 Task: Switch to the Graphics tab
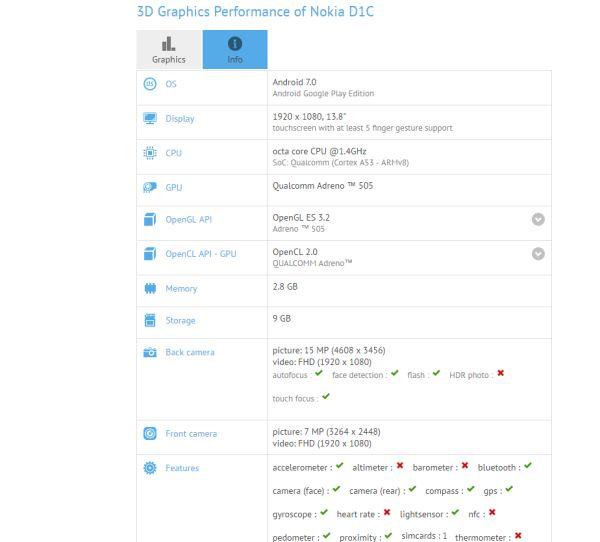tap(169, 49)
